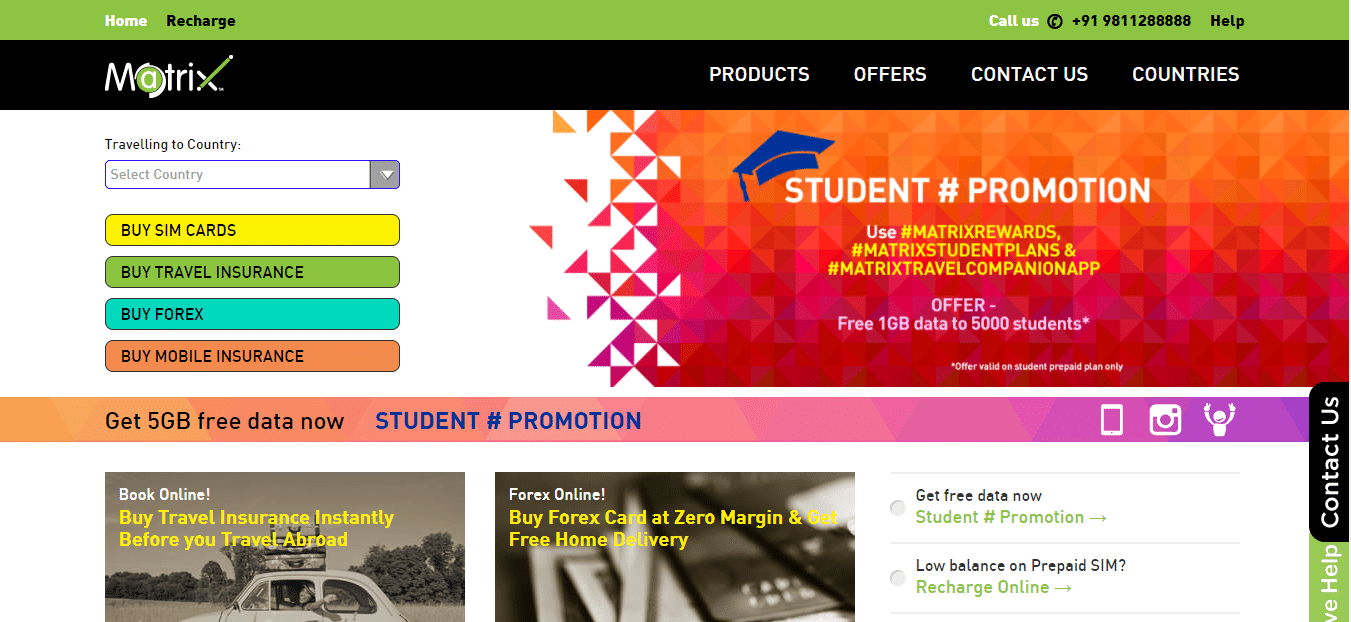
Task: Click the BUY TRAVEL INSURANCE button
Action: pyautogui.click(x=252, y=272)
